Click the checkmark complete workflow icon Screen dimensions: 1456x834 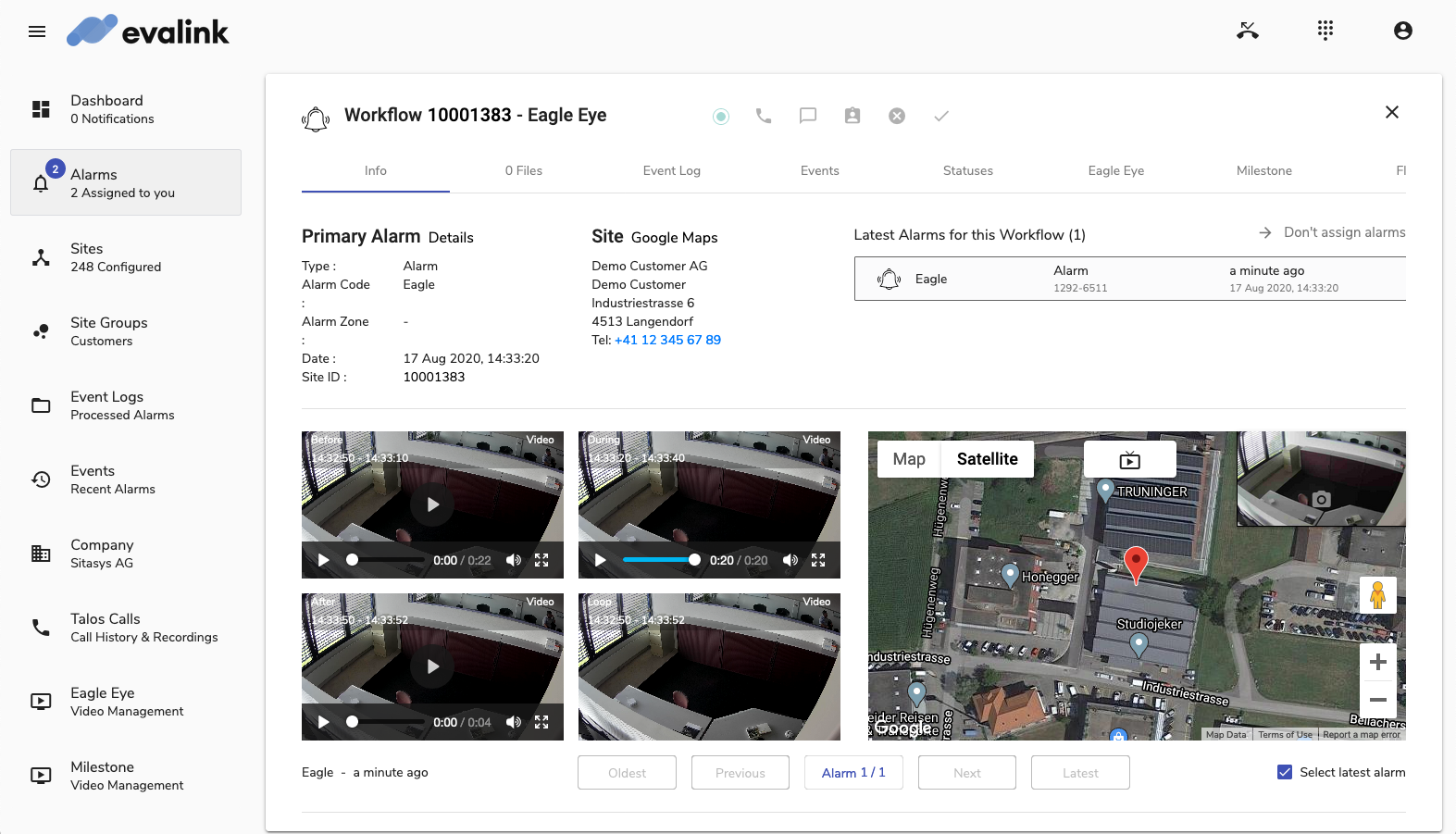coord(941,116)
